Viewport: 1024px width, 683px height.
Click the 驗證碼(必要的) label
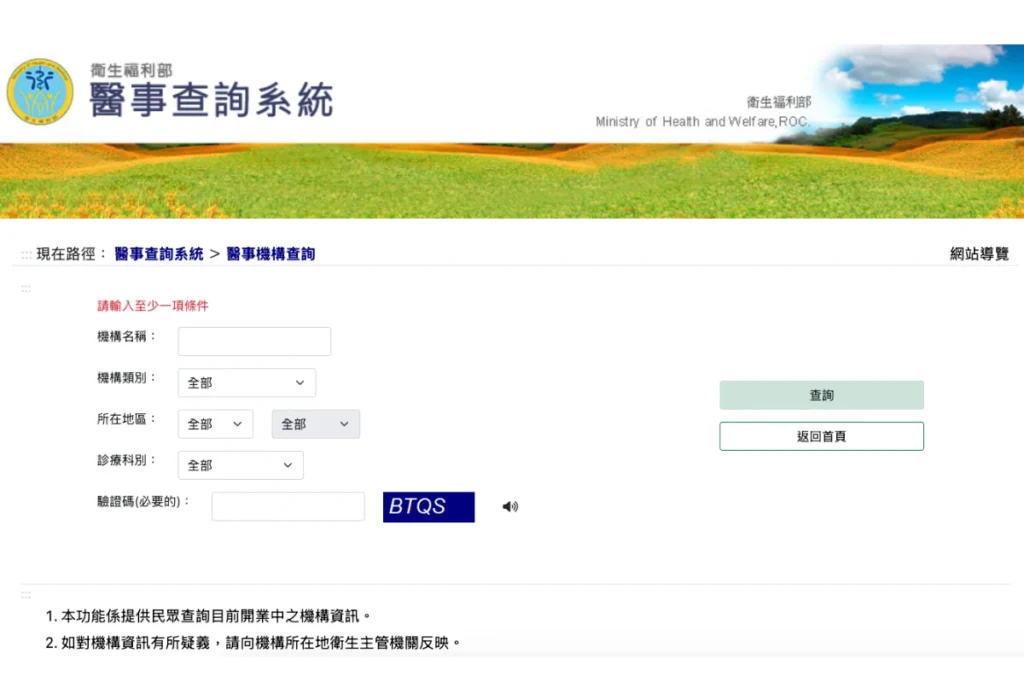point(143,501)
